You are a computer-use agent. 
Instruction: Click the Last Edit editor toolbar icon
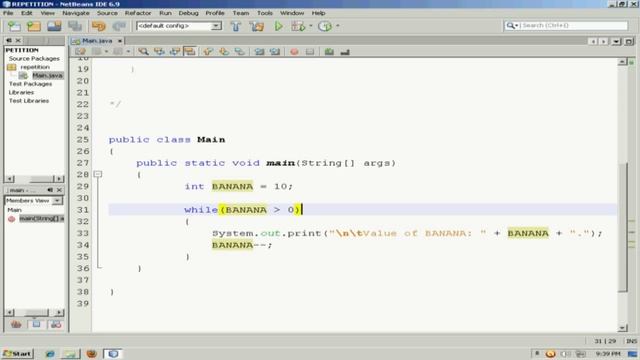(x=80, y=51)
